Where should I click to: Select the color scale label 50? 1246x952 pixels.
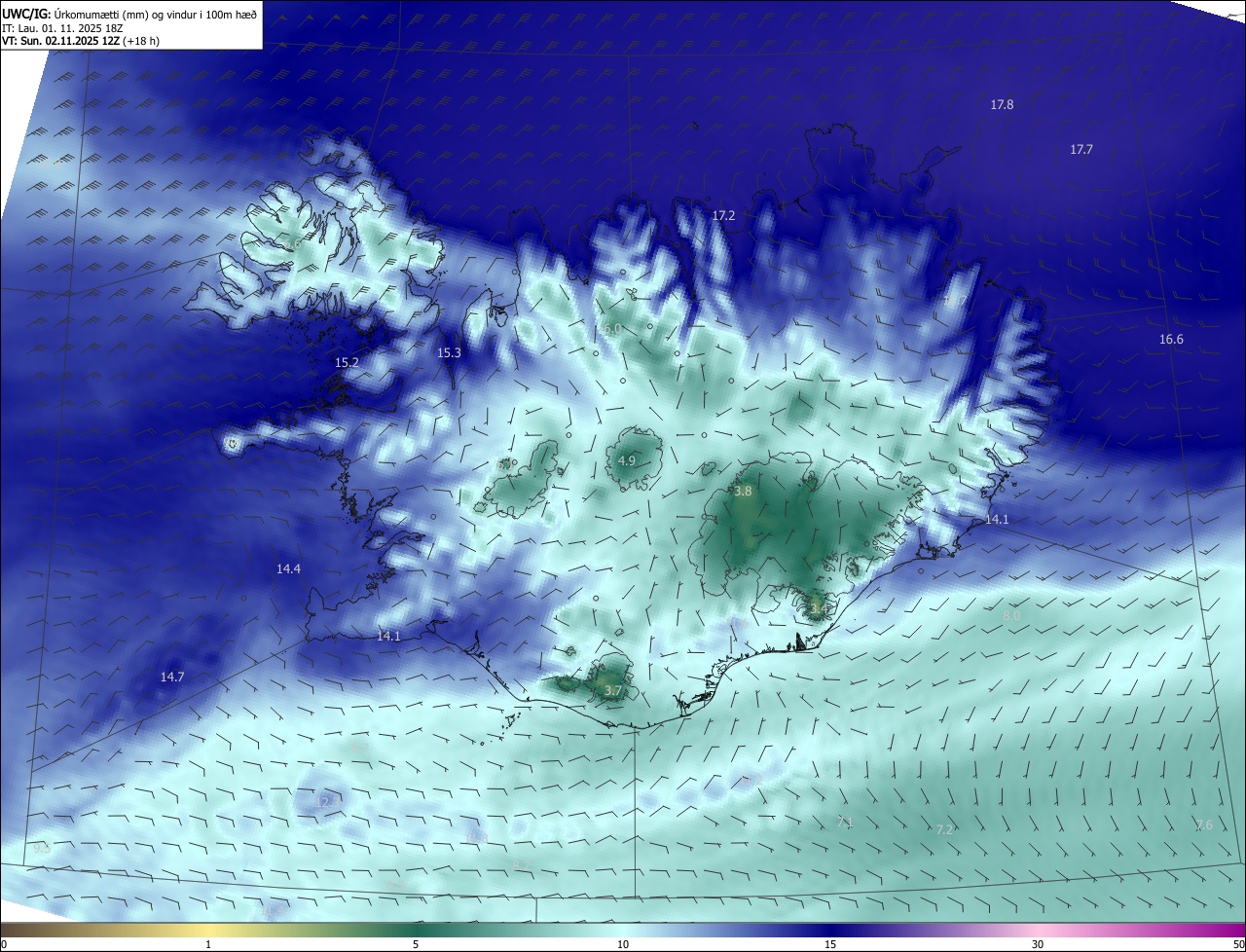pyautogui.click(x=1238, y=944)
